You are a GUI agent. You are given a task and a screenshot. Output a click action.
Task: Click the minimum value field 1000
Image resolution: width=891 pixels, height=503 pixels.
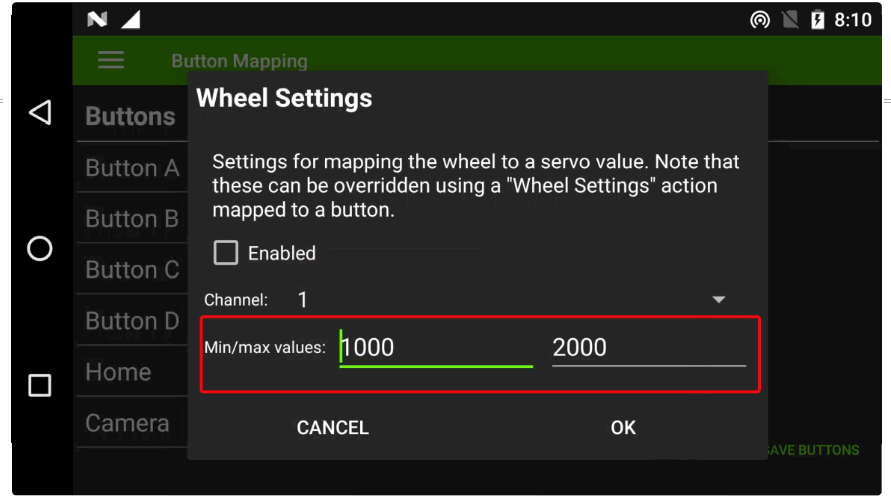(436, 348)
